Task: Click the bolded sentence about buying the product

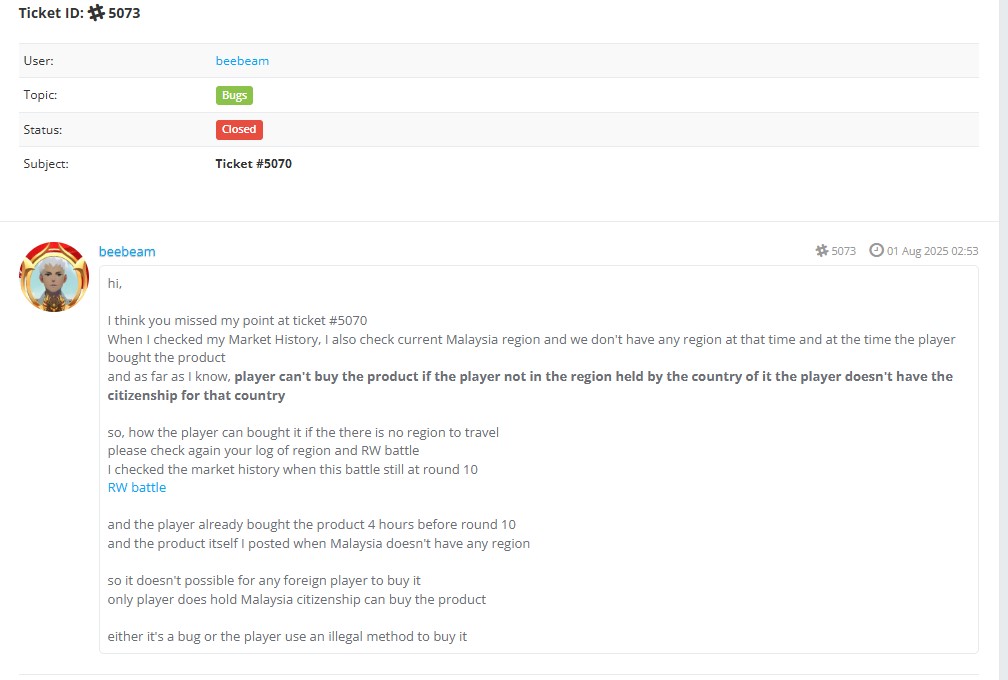Action: (530, 386)
